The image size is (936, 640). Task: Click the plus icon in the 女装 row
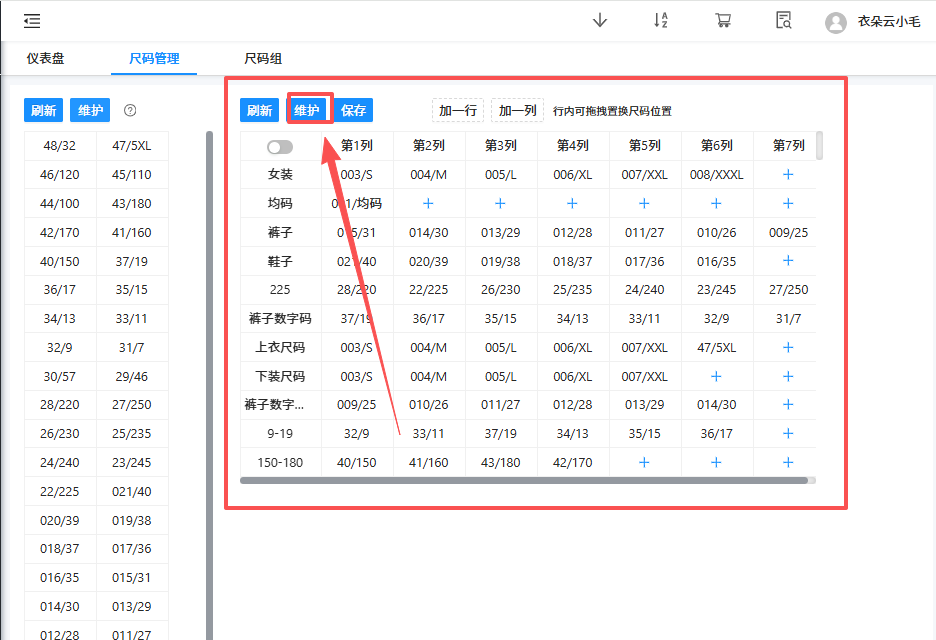pos(788,174)
